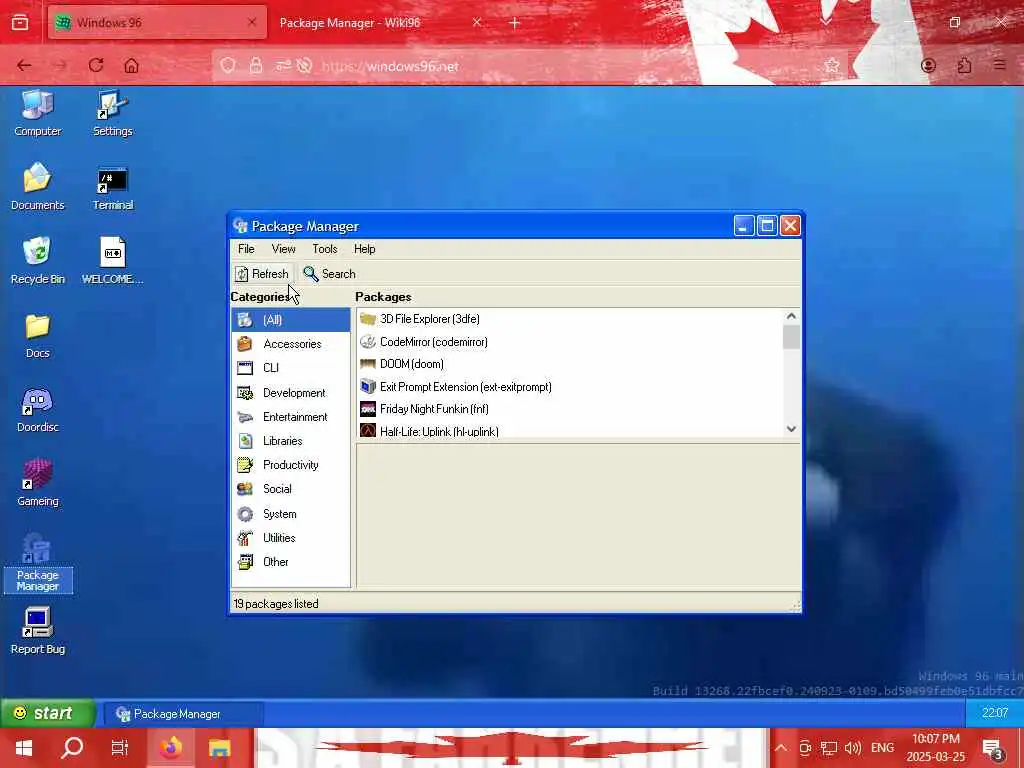Select the (All) category

tap(291, 320)
